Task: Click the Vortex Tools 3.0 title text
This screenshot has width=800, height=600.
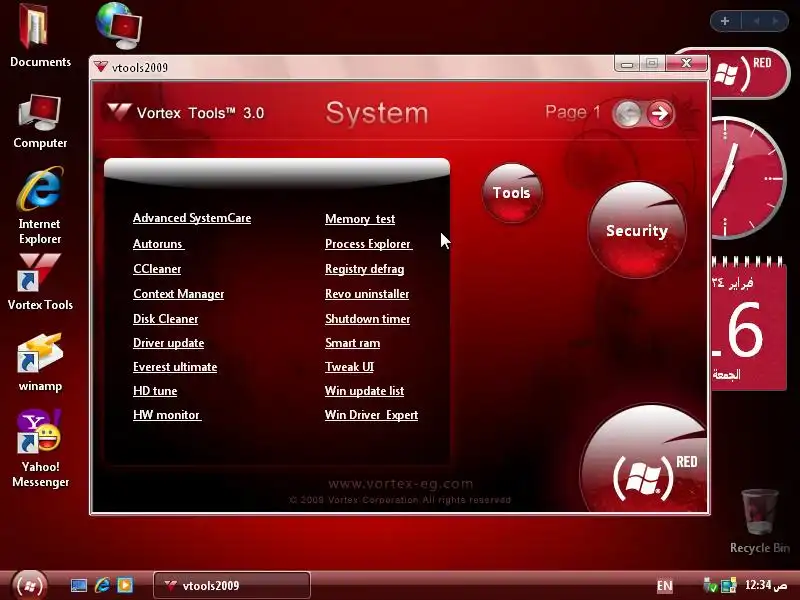Action: click(200, 113)
